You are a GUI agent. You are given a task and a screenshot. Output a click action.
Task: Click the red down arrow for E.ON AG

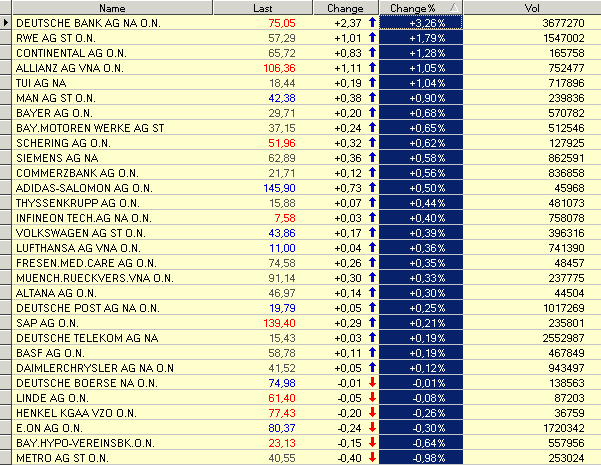click(372, 427)
